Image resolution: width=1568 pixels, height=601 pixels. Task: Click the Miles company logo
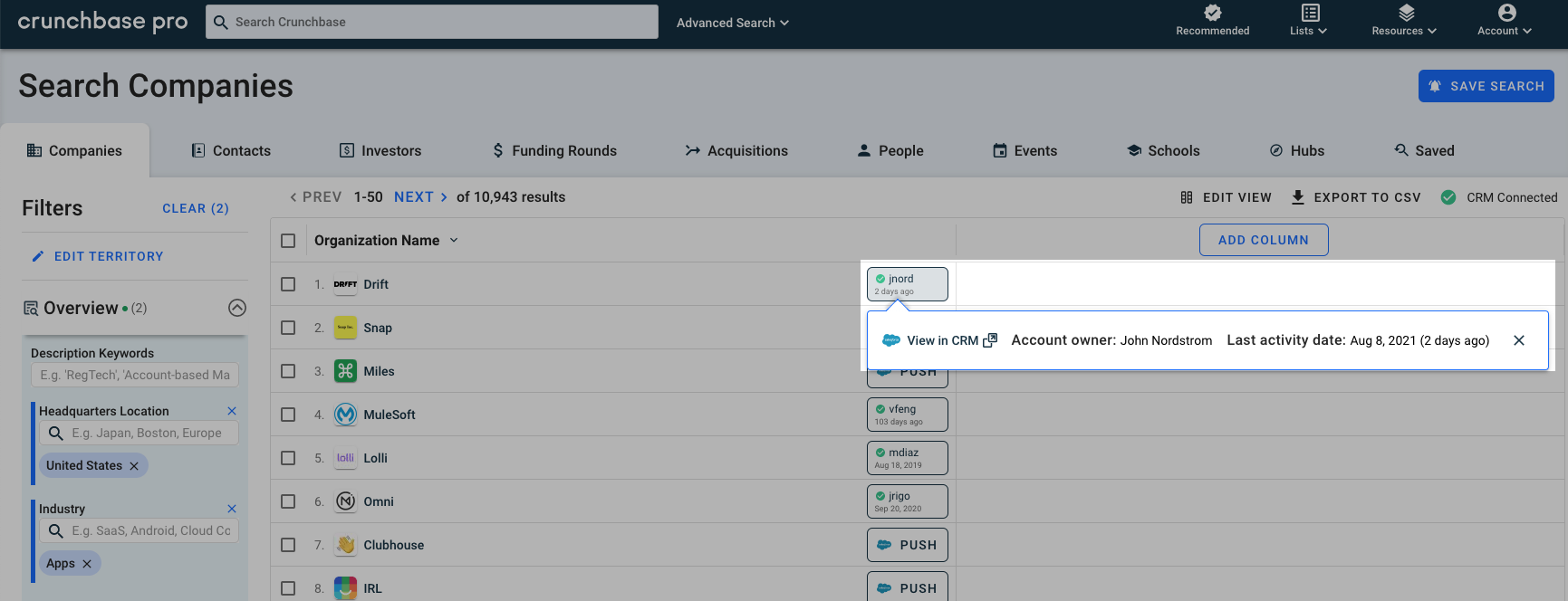[x=345, y=371]
